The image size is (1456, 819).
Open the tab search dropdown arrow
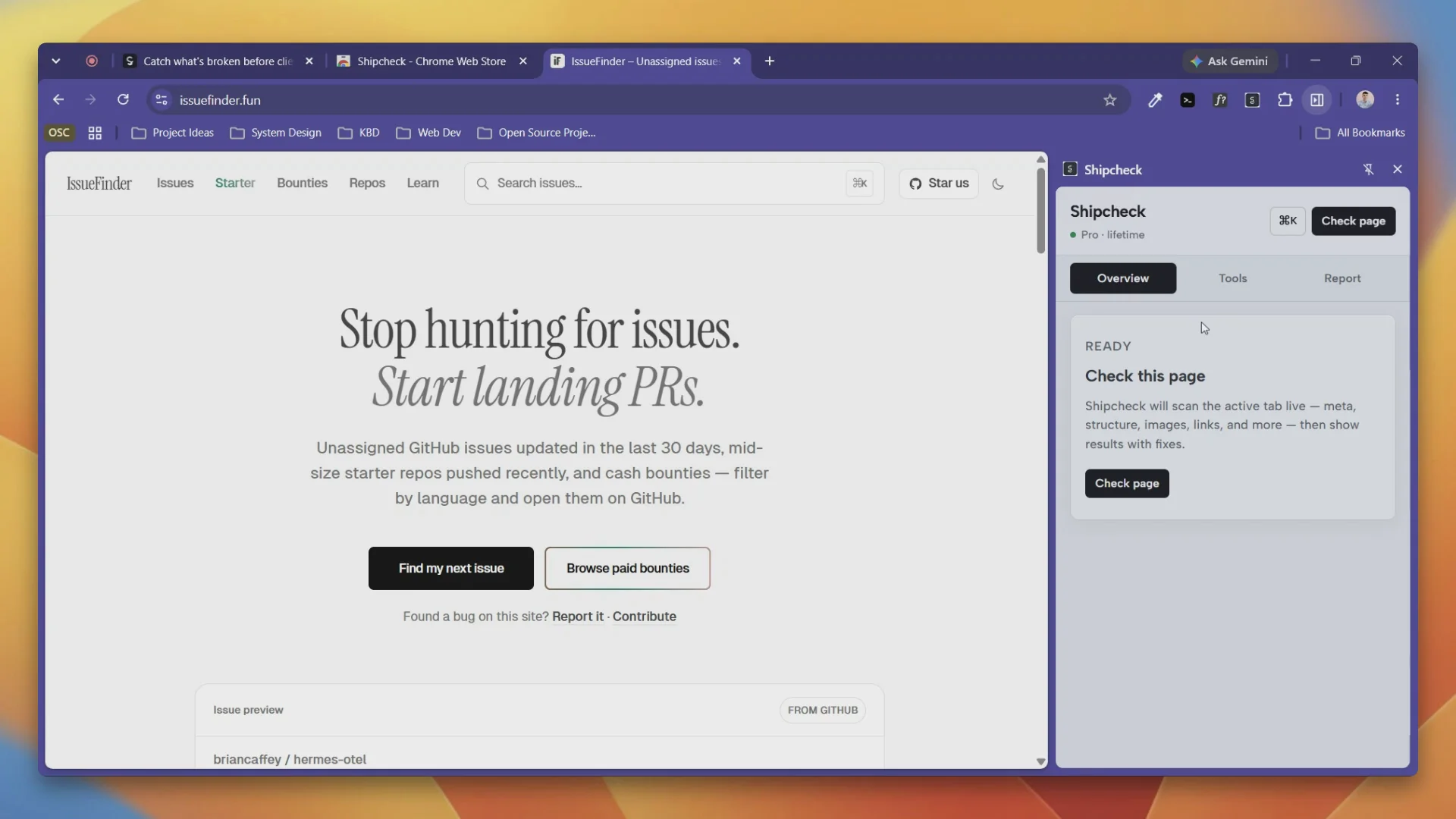pos(55,61)
